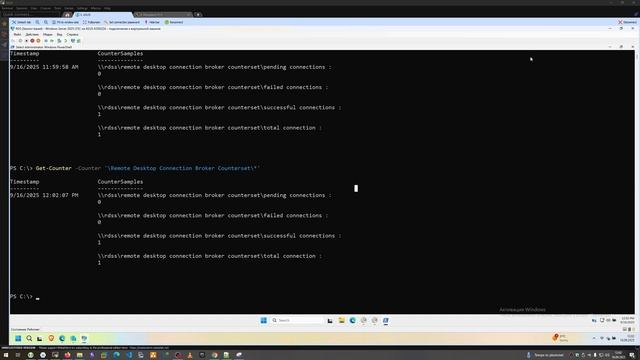
Task: Open a new tab with plus button
Action: point(198,15)
